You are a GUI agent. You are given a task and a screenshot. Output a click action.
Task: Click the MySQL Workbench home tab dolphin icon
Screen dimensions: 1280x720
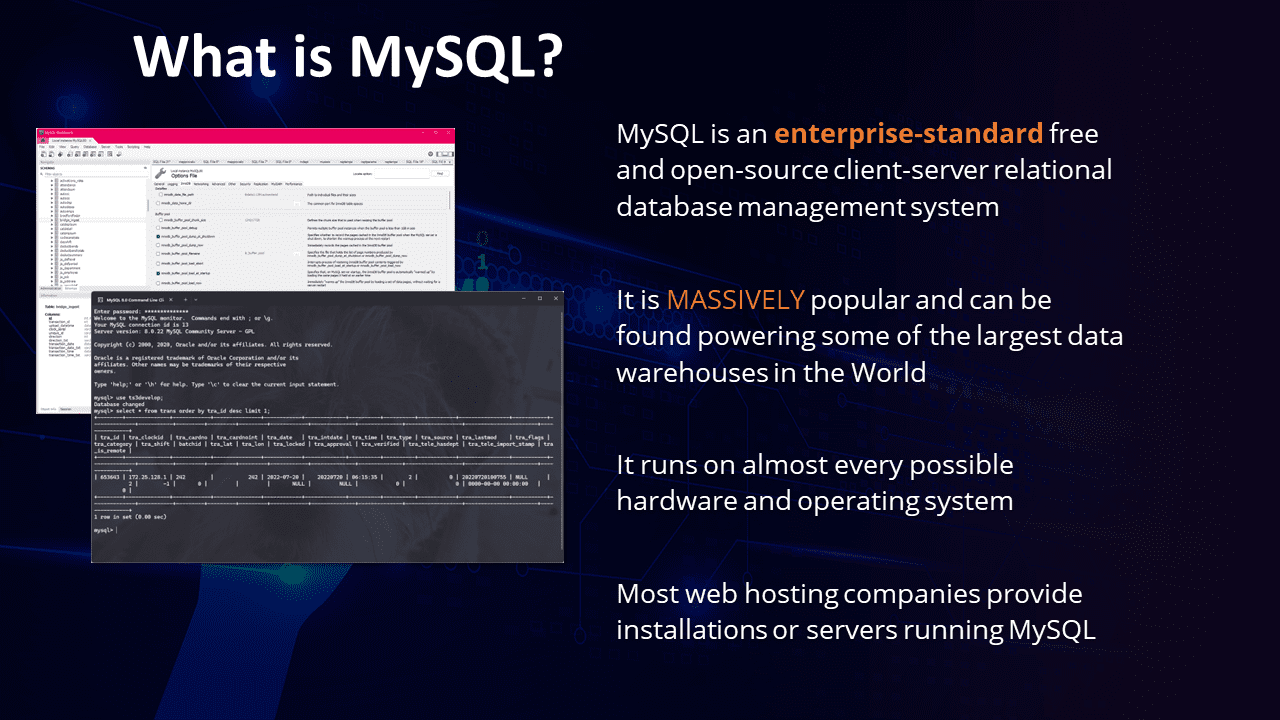42,139
